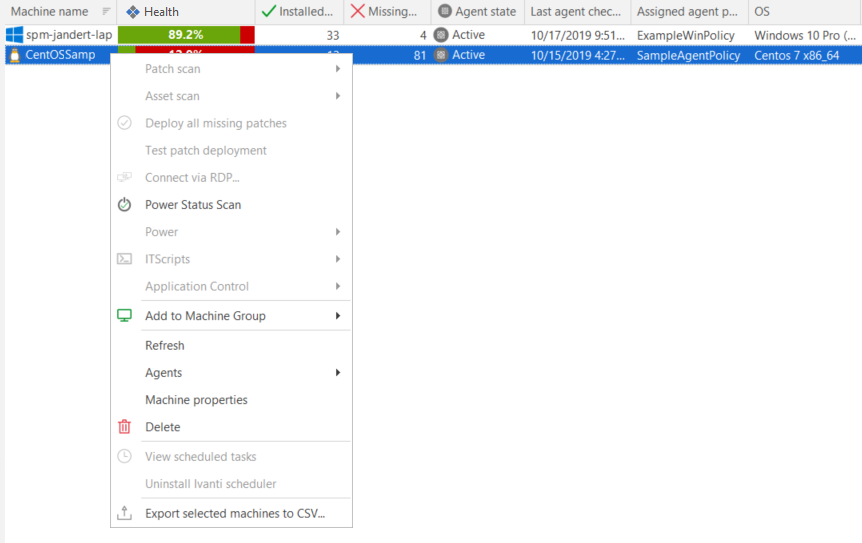Click the 10/15/2019 4:27 check-in cell
Image resolution: width=862 pixels, height=543 pixels.
pos(578,56)
